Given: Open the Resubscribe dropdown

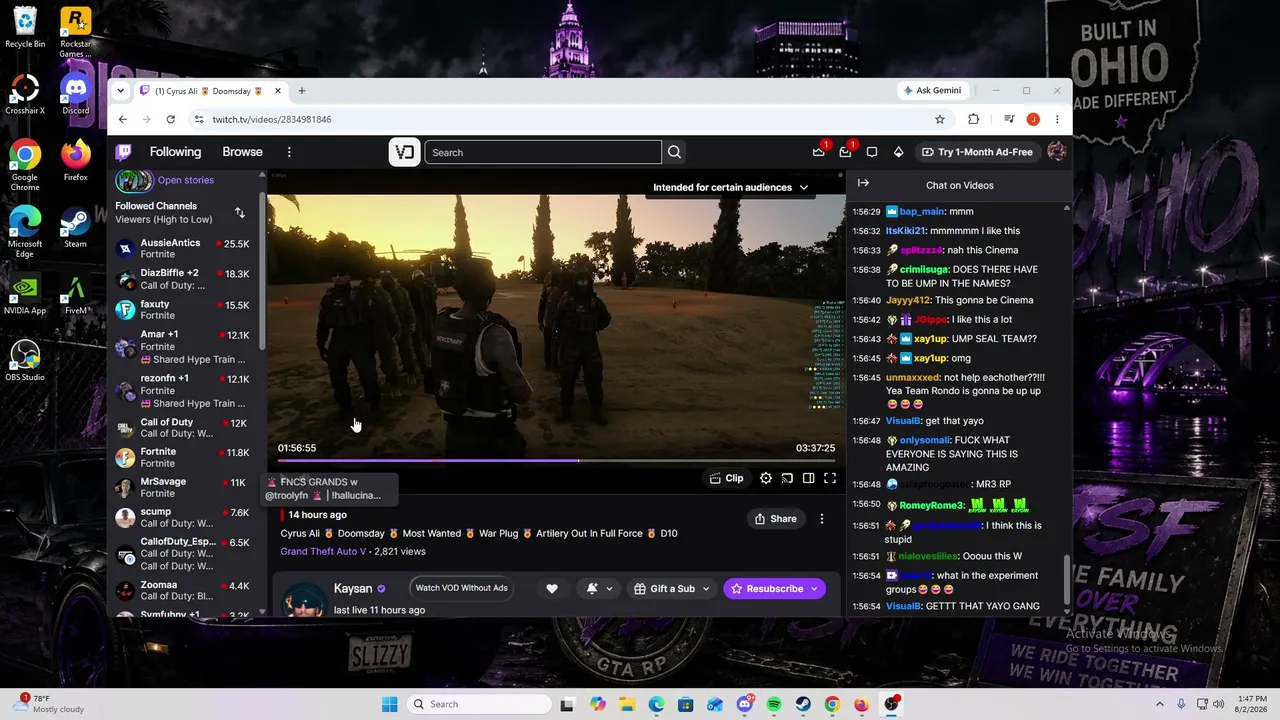Looking at the screenshot, I should (x=774, y=589).
